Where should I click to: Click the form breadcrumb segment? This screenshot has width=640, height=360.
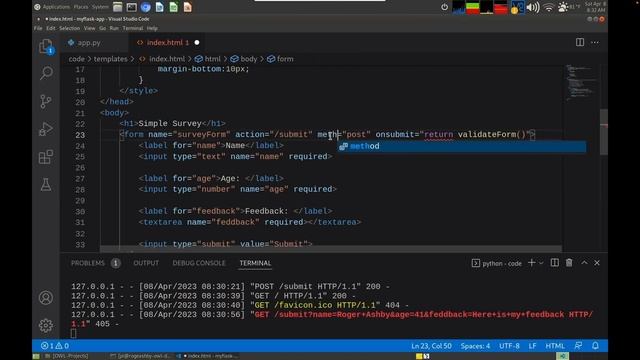click(280, 59)
